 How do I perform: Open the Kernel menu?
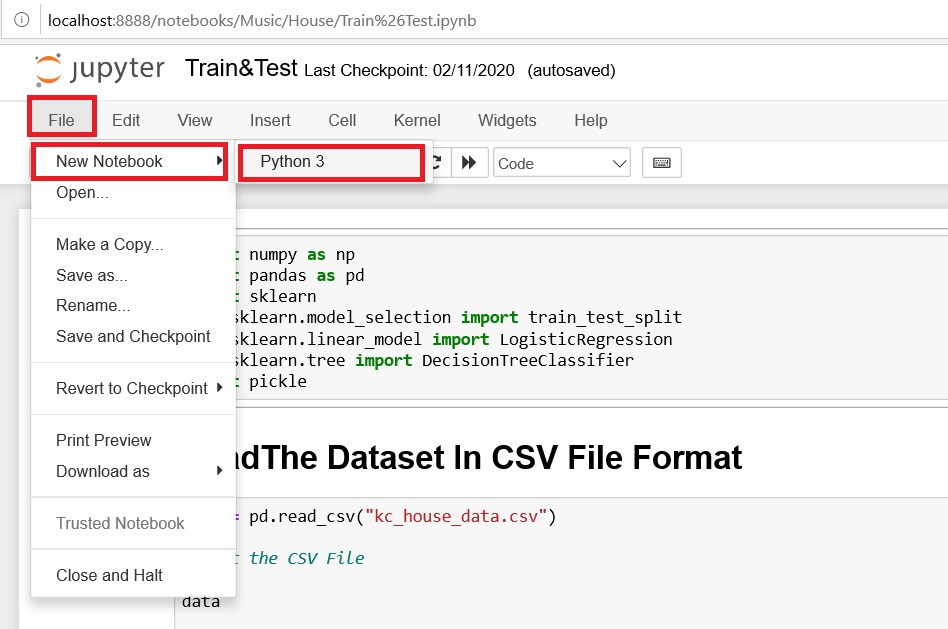416,120
